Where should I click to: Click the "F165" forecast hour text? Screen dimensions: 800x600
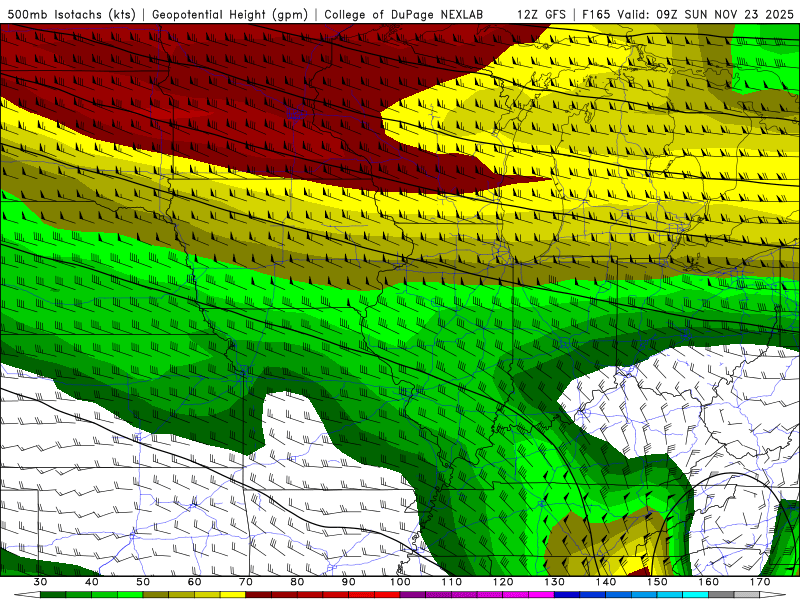[x=596, y=14]
